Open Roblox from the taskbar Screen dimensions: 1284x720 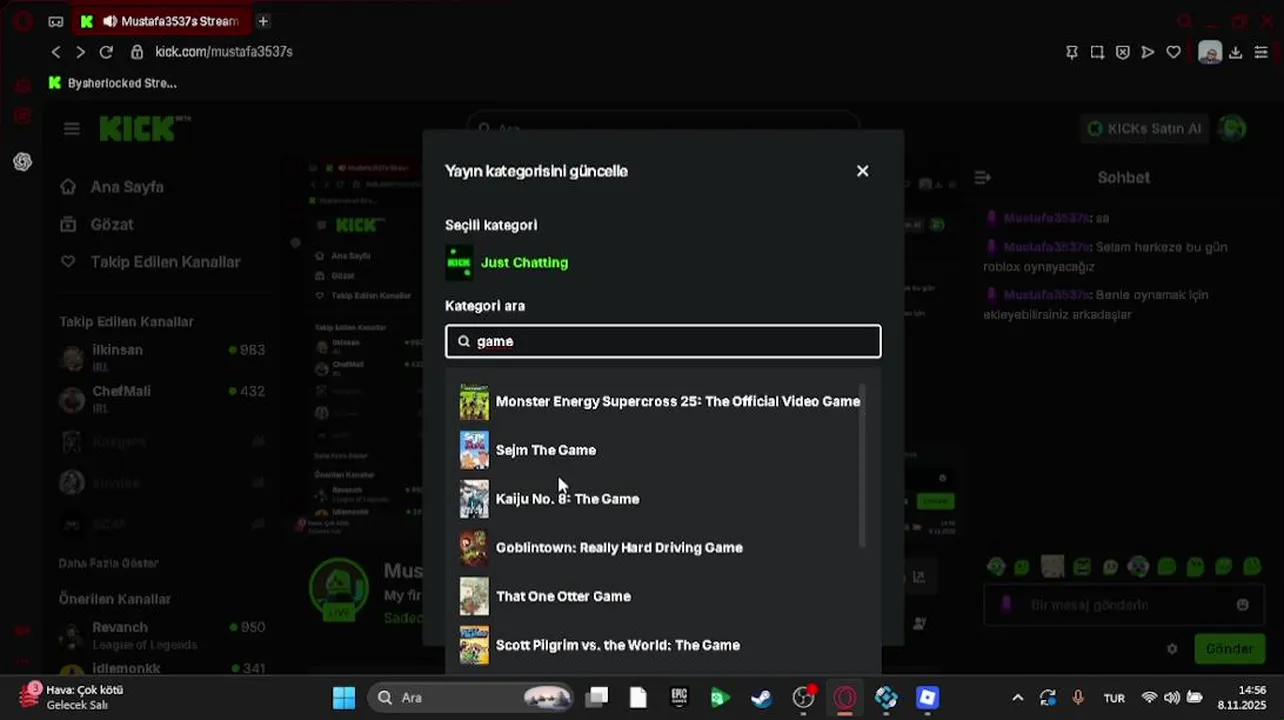(x=927, y=698)
